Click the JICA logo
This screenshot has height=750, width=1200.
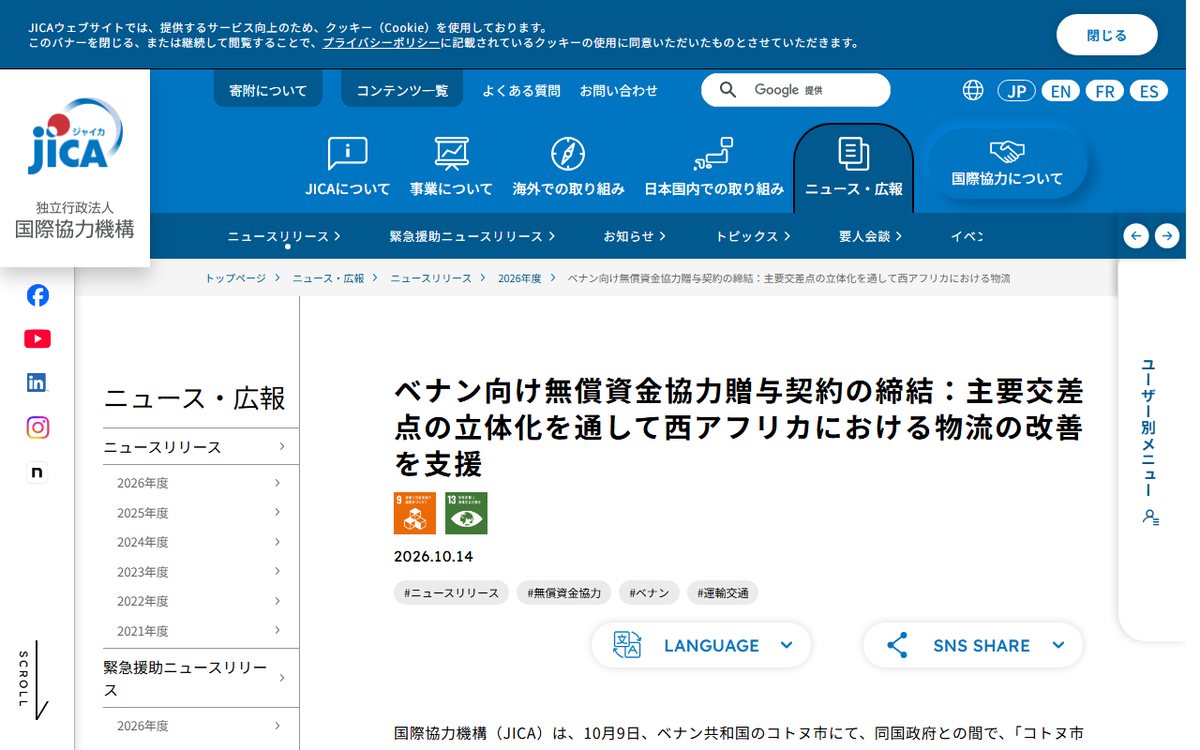75,136
